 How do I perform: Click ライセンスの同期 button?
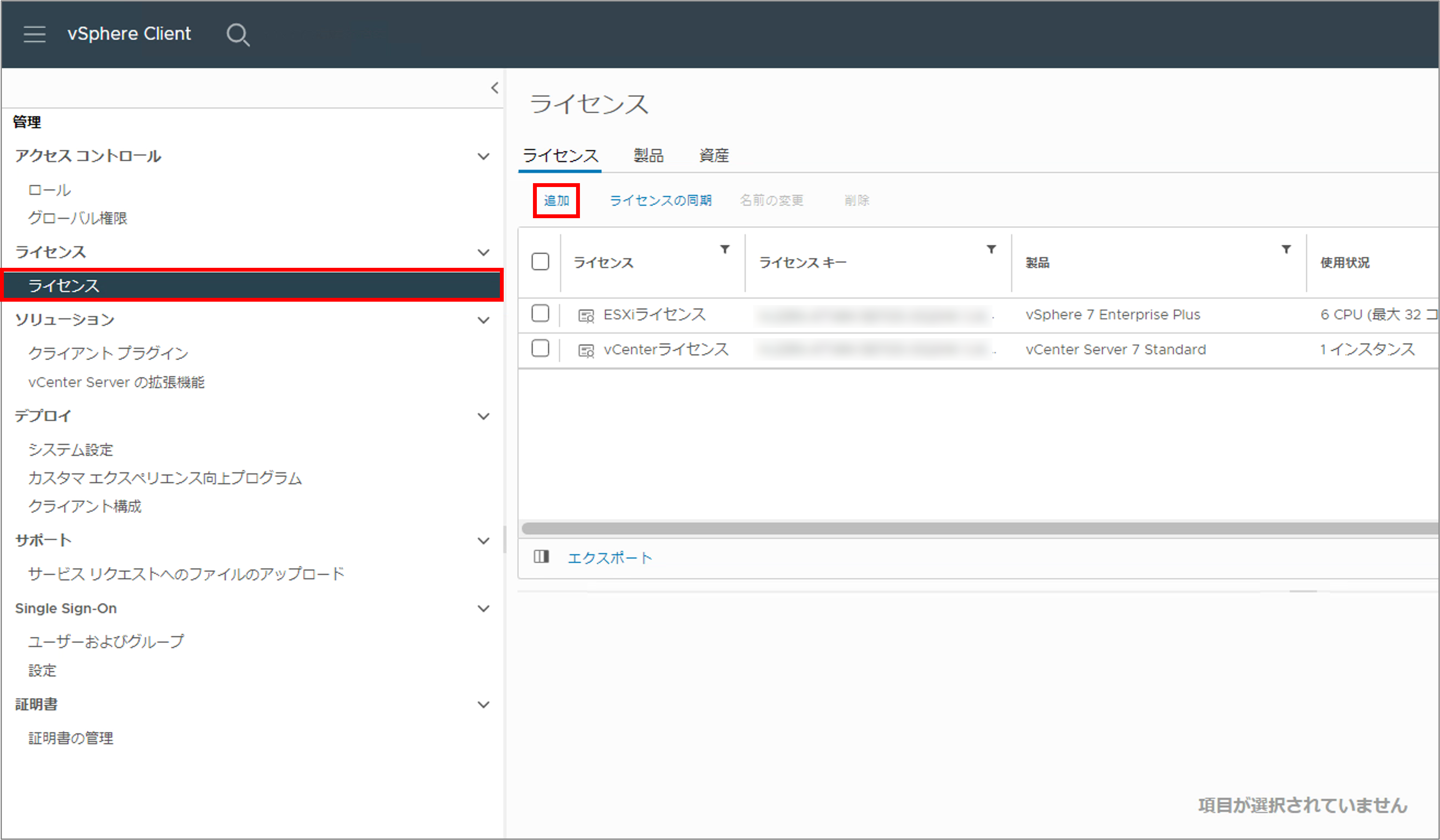[661, 200]
